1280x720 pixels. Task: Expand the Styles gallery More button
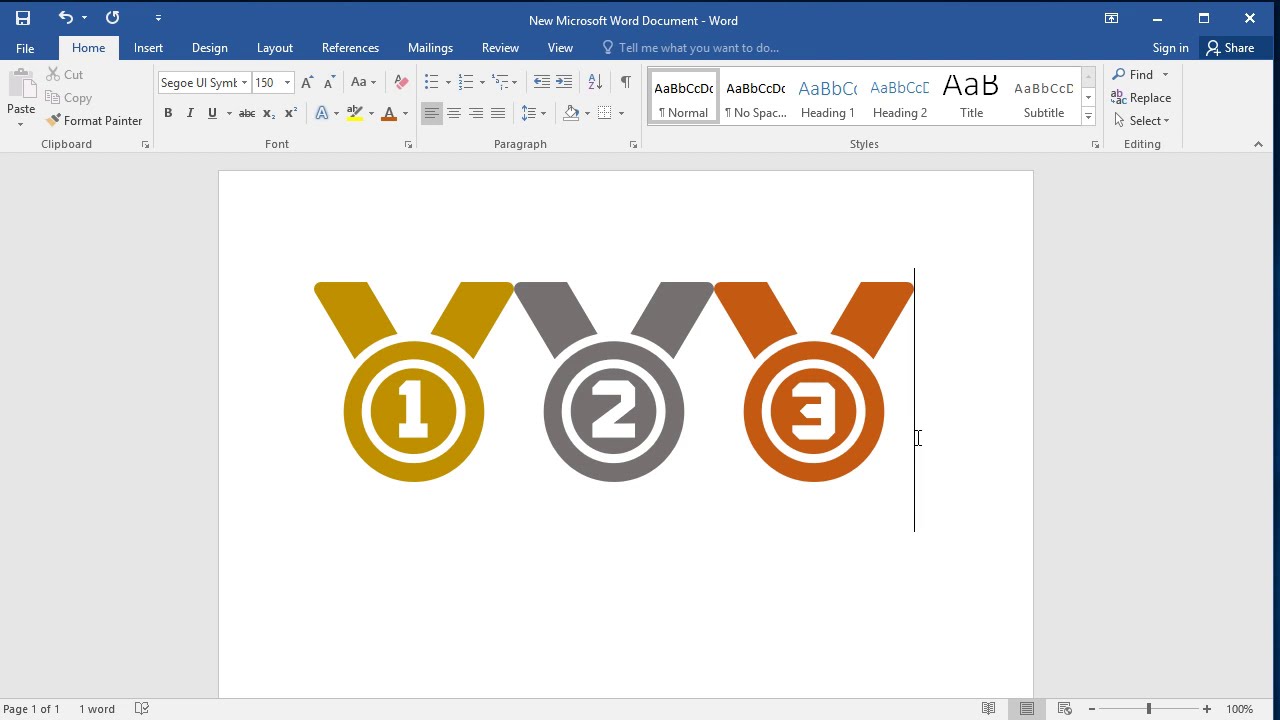1088,116
